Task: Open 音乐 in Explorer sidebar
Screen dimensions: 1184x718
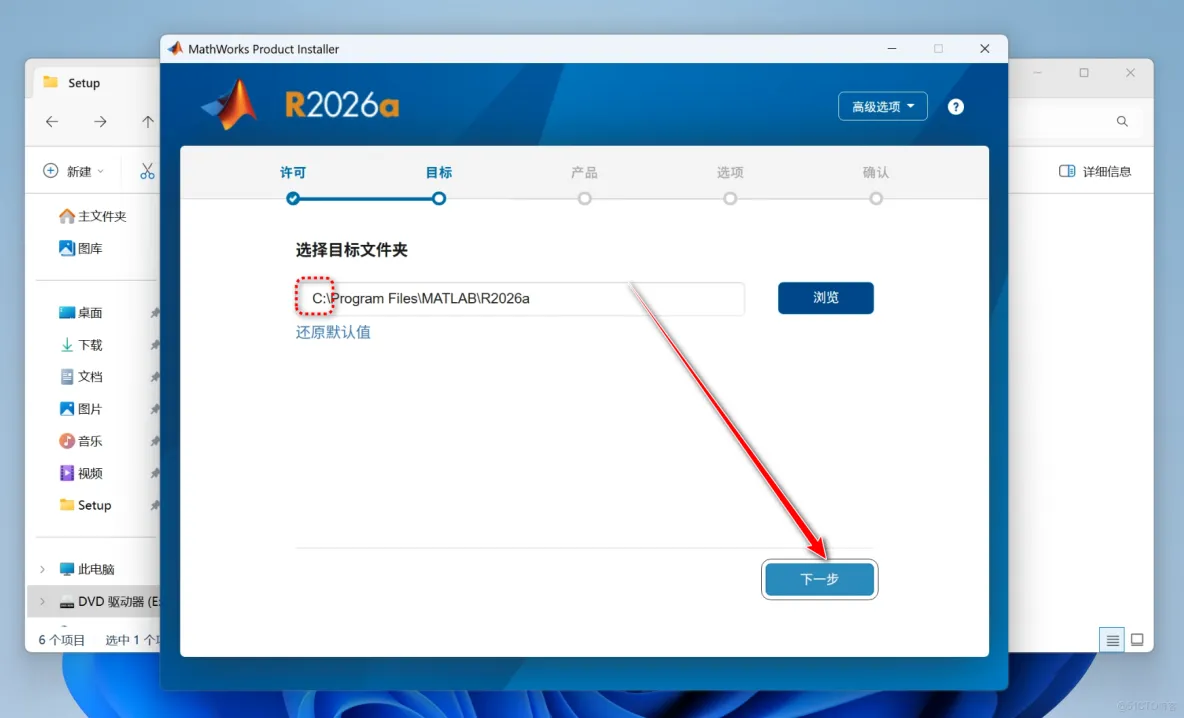Action: [81, 441]
